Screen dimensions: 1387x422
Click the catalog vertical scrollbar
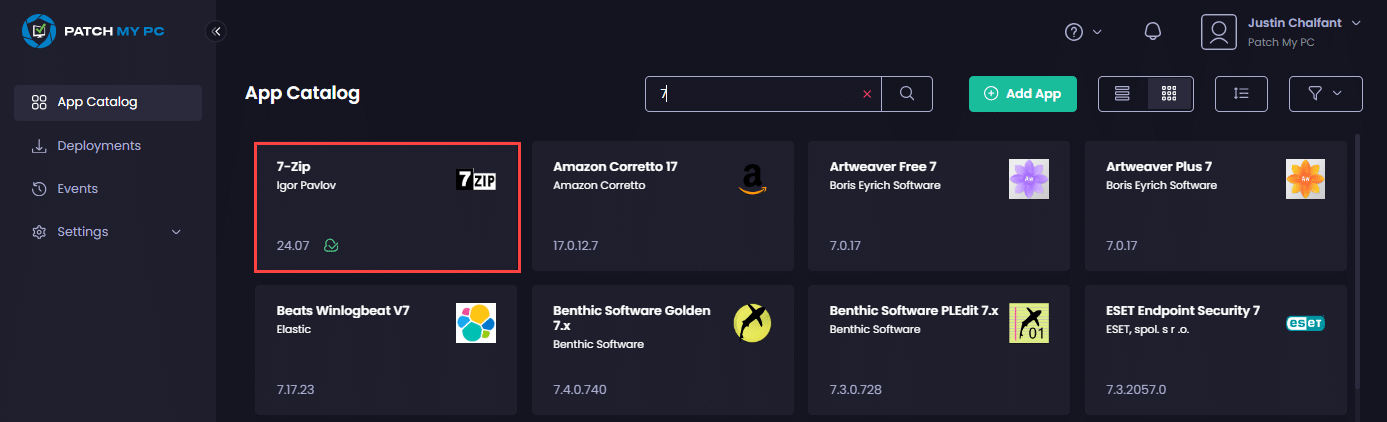[x=1357, y=260]
